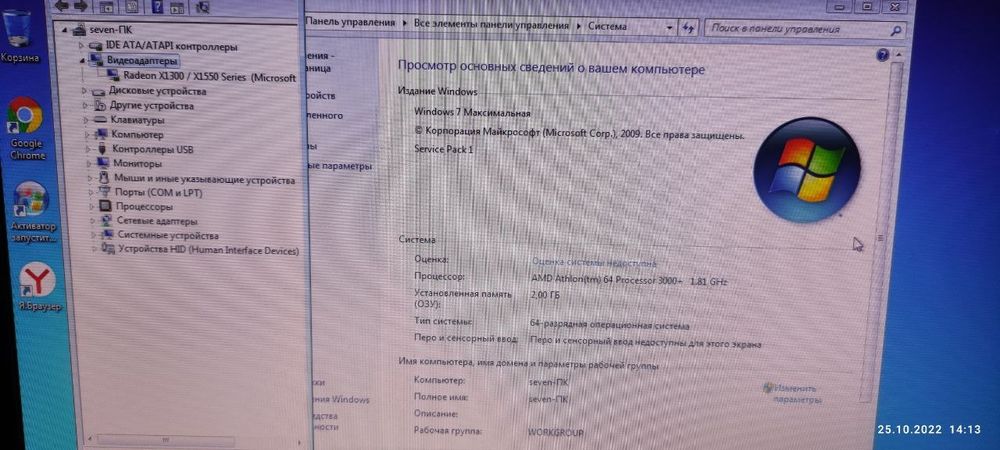Select the Radeon X1300 / X1550 Series adapter
The height and width of the screenshot is (450, 1000).
pos(209,77)
